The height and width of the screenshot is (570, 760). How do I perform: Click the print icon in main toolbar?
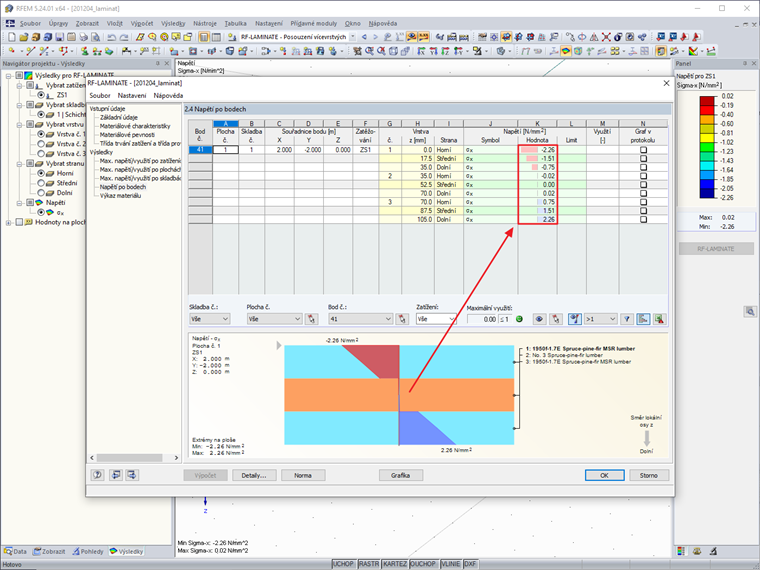pyautogui.click(x=83, y=37)
